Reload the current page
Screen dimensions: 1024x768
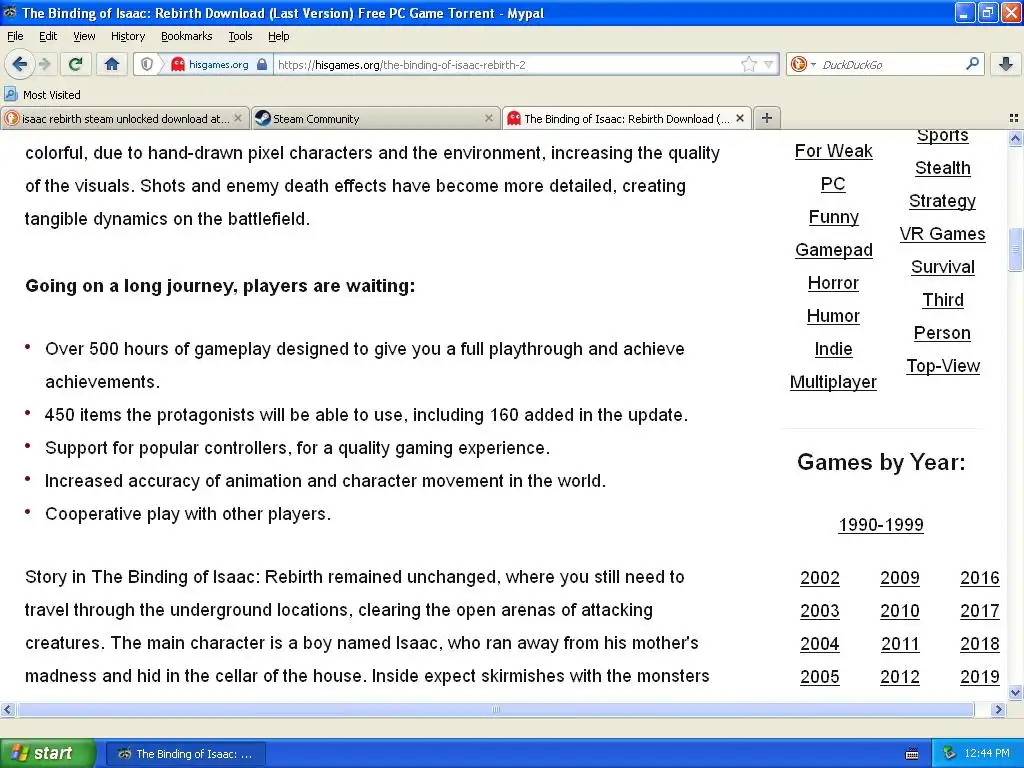(75, 64)
